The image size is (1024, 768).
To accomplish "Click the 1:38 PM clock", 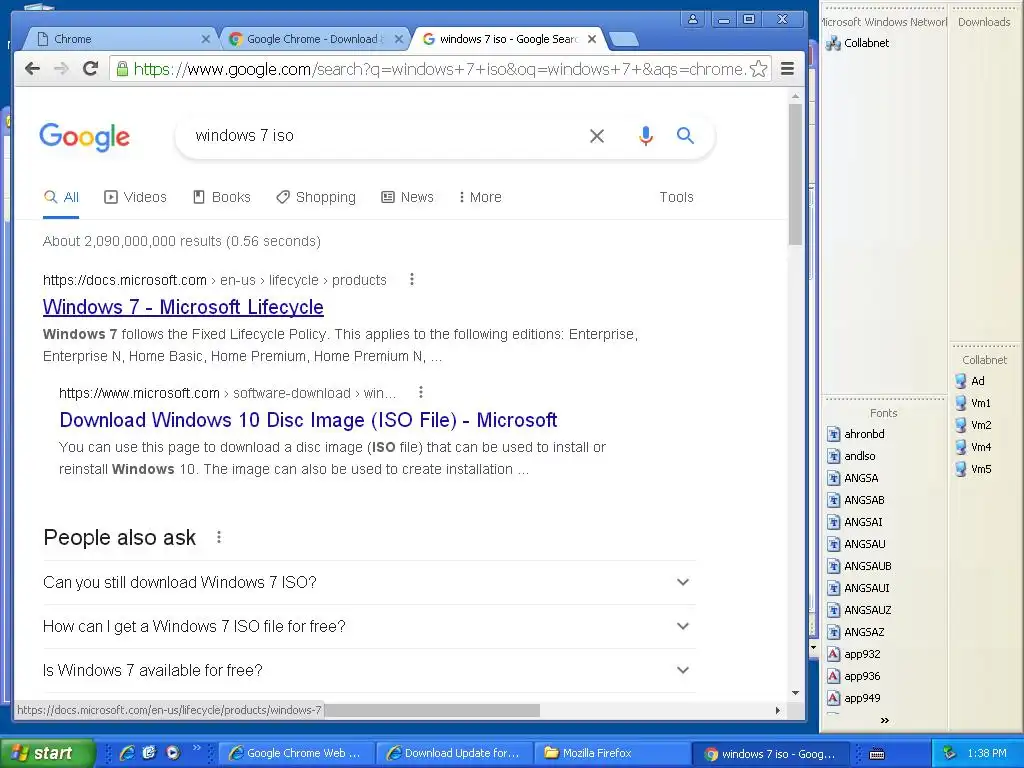I will (987, 753).
